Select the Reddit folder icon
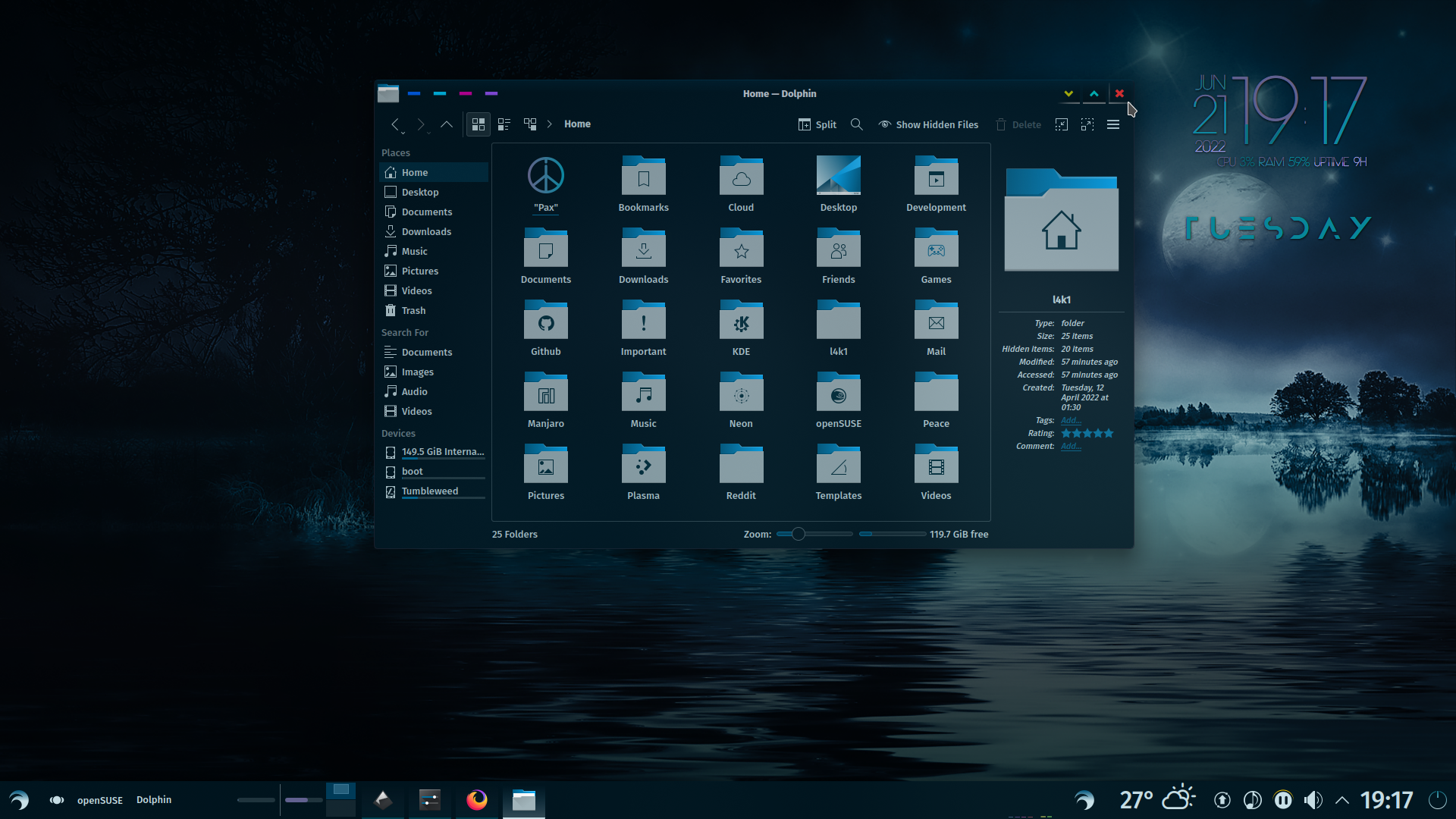This screenshot has width=1456, height=819. pos(741,464)
